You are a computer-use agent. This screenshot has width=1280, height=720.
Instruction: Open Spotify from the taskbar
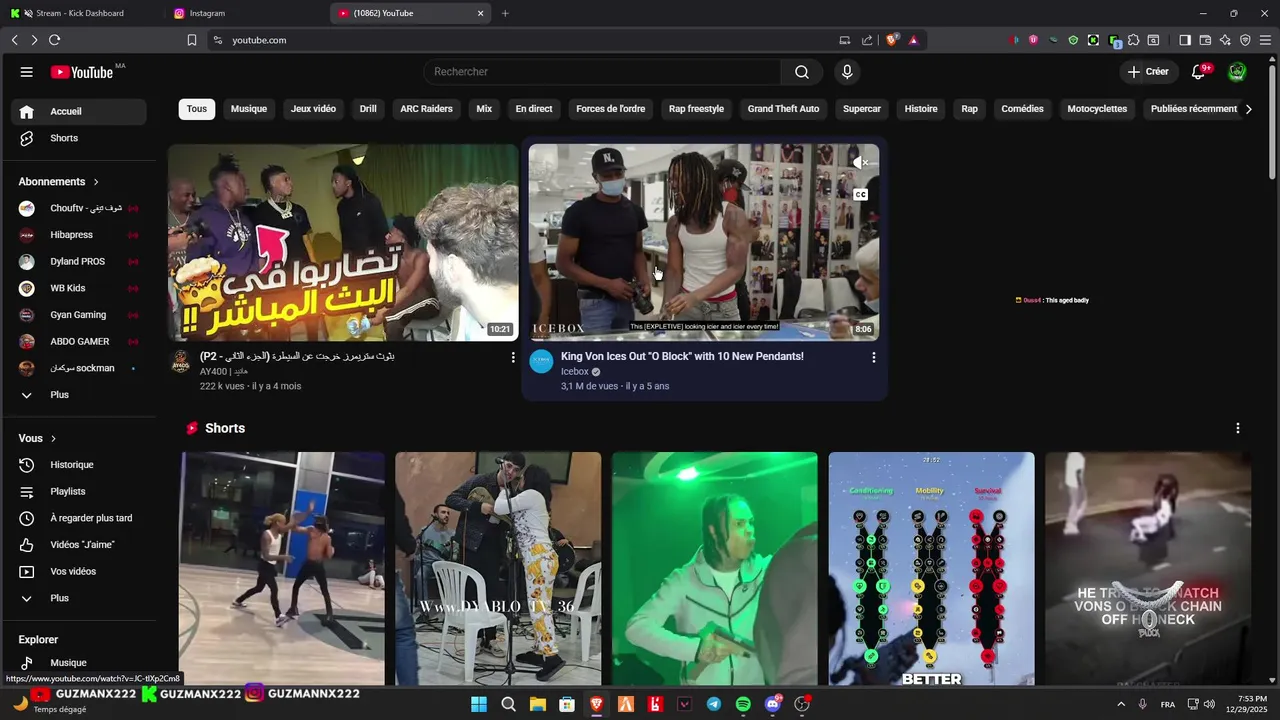point(743,704)
